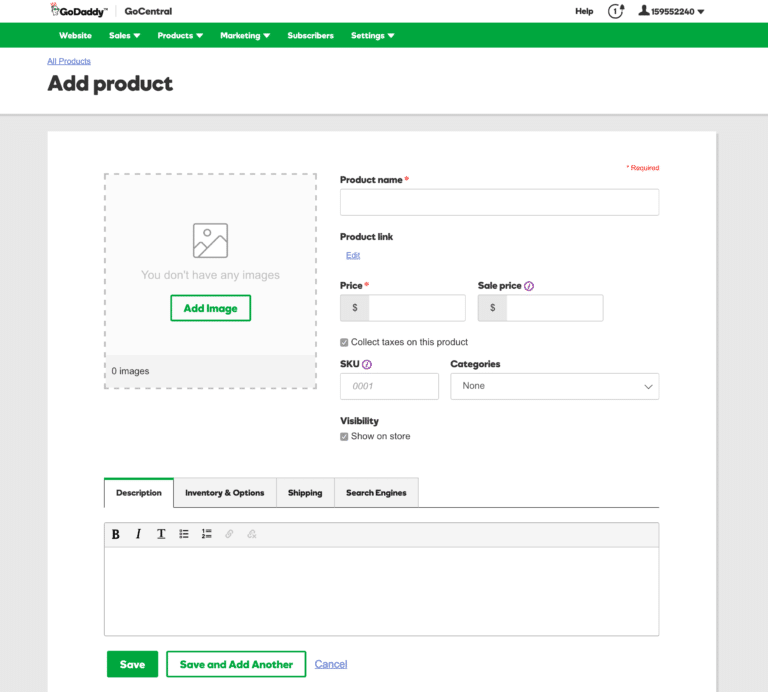Click the insert link icon
The width and height of the screenshot is (768, 692).
(x=229, y=534)
